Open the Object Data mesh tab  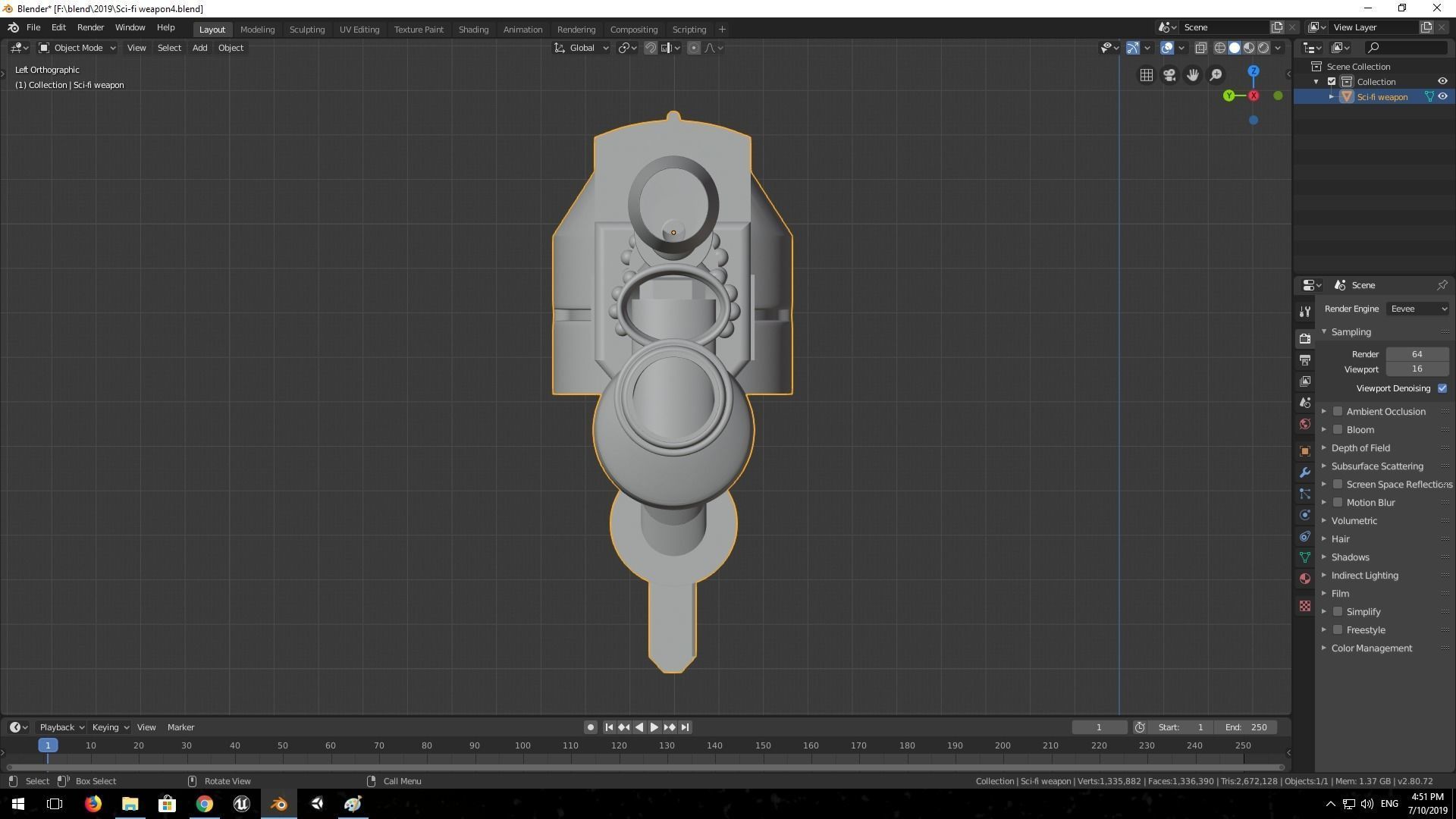1304,557
